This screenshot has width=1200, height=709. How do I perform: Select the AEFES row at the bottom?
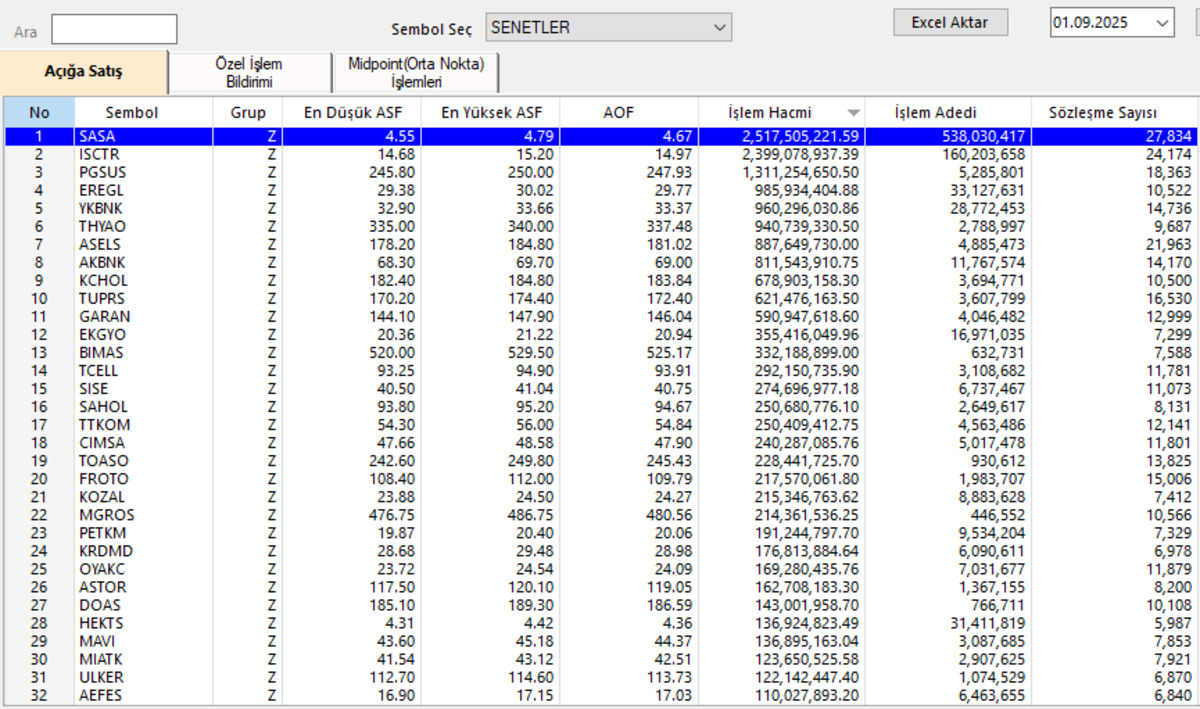(x=600, y=695)
